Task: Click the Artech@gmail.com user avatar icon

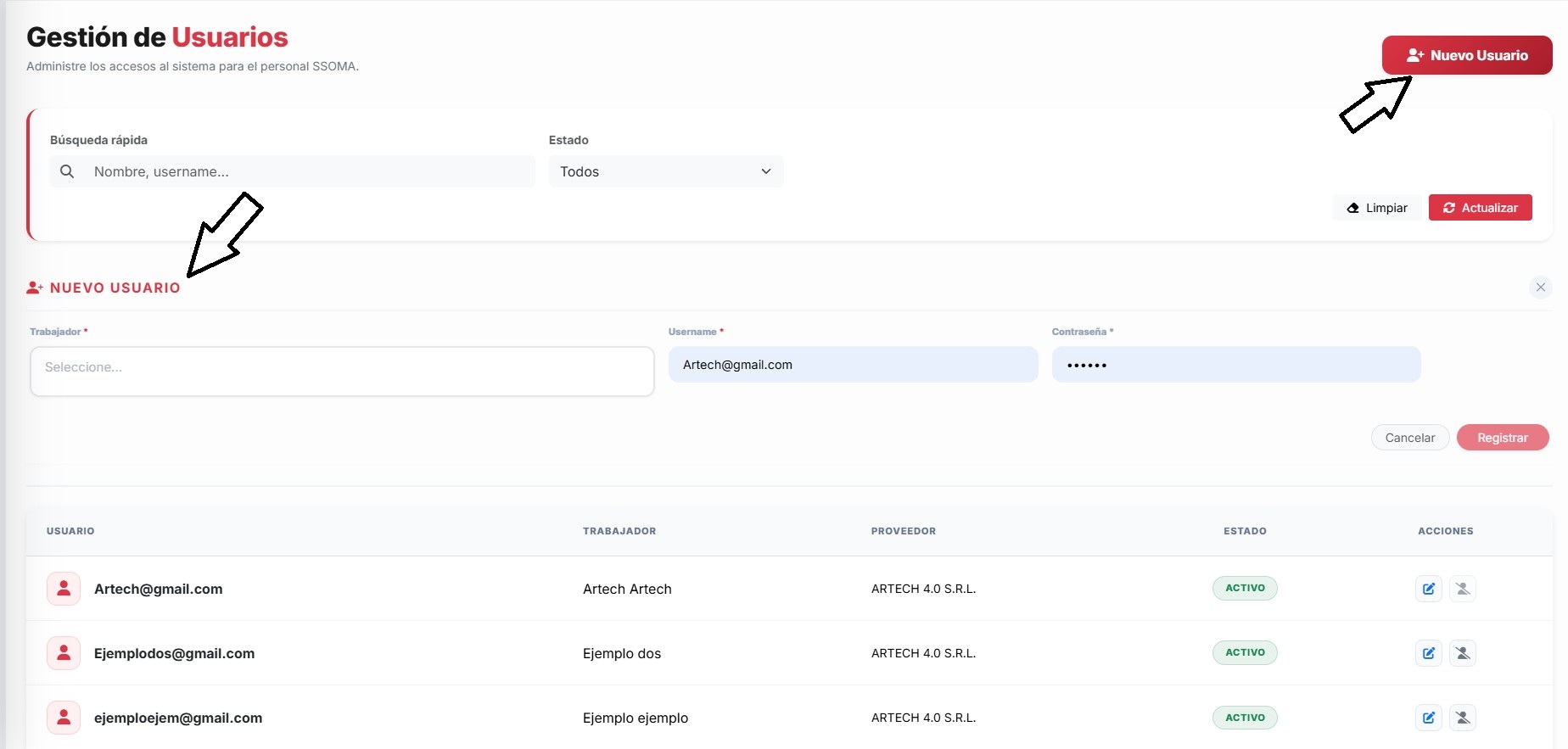Action: click(x=64, y=589)
